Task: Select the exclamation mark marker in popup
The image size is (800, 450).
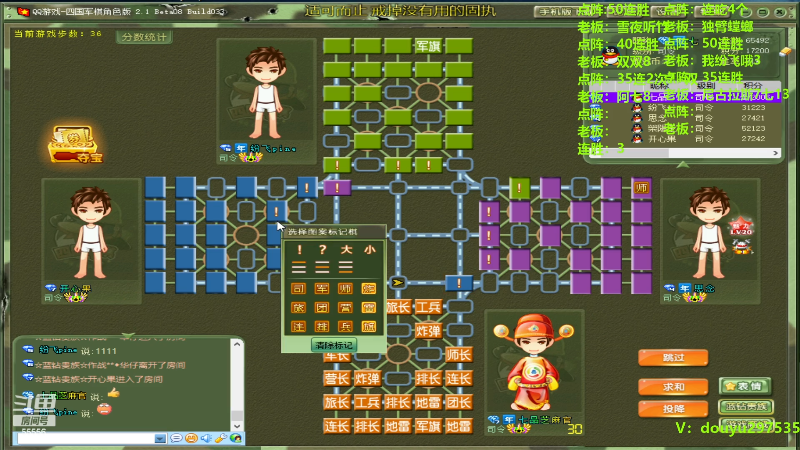Action: [x=299, y=250]
